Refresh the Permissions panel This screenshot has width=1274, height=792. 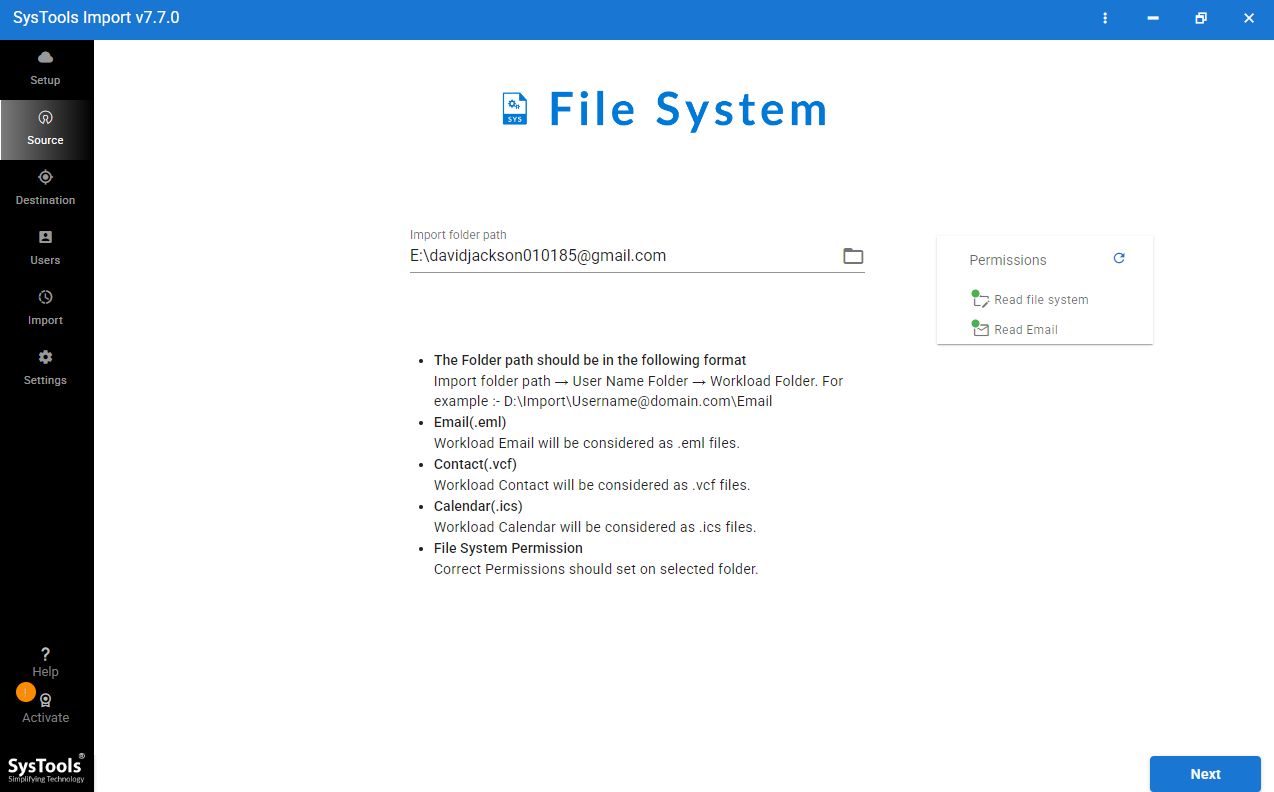(1118, 258)
